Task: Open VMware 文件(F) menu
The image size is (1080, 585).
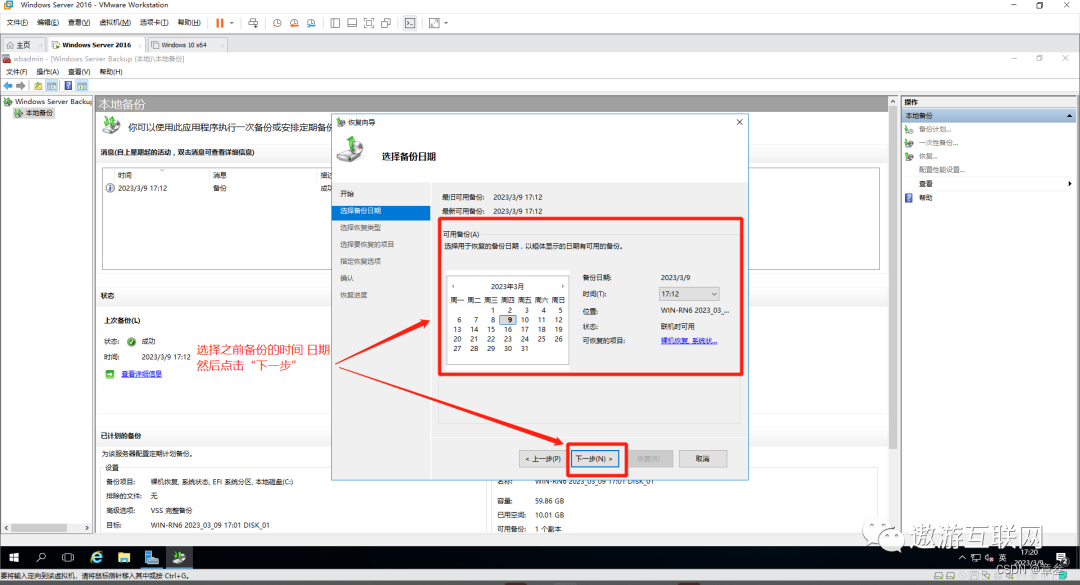Action: (17, 23)
